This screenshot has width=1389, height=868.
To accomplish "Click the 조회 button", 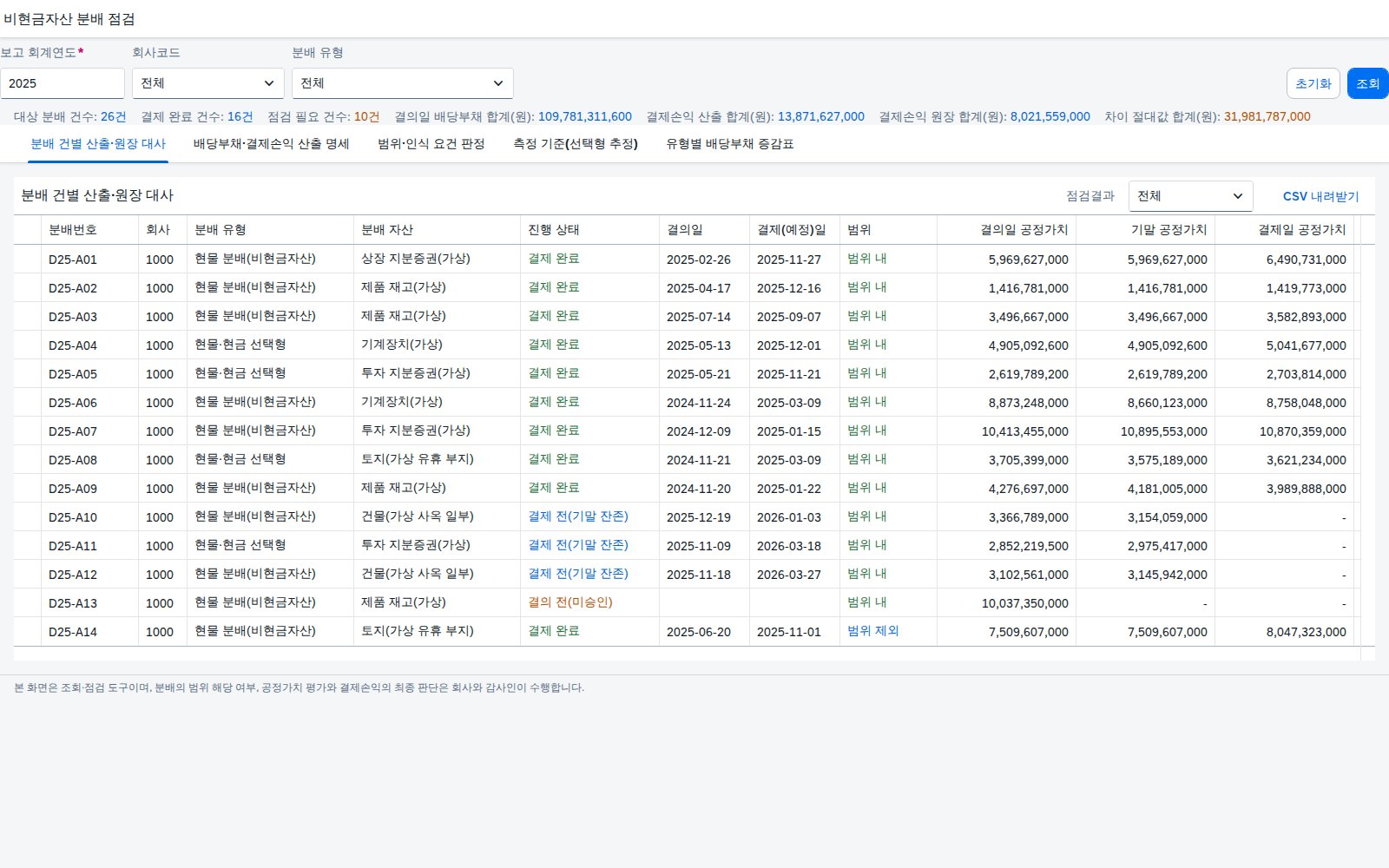I will 1368,83.
